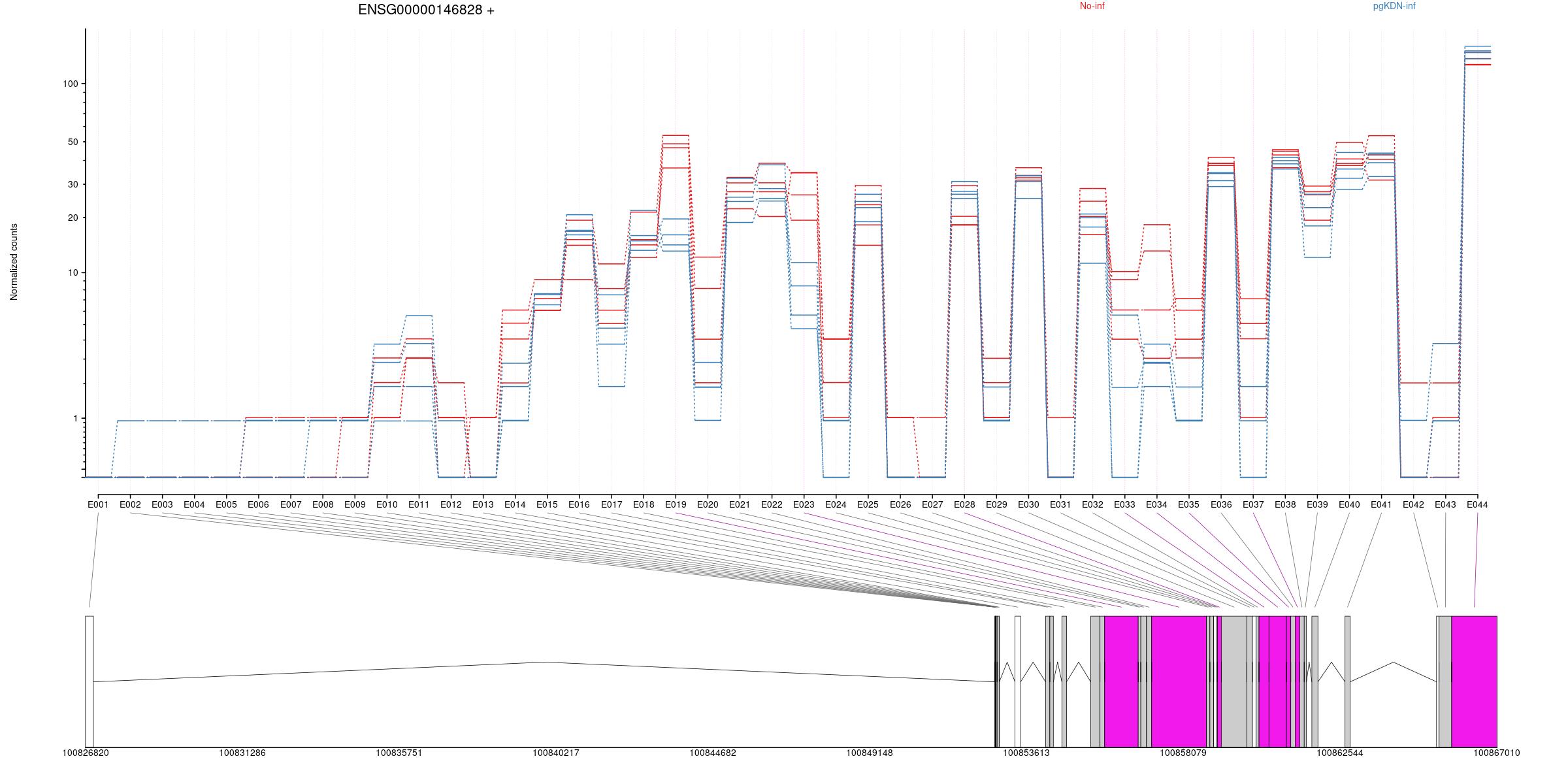Click the E044 expression lines above 100
The width and height of the screenshot is (1568, 784).
pyautogui.click(x=1477, y=56)
